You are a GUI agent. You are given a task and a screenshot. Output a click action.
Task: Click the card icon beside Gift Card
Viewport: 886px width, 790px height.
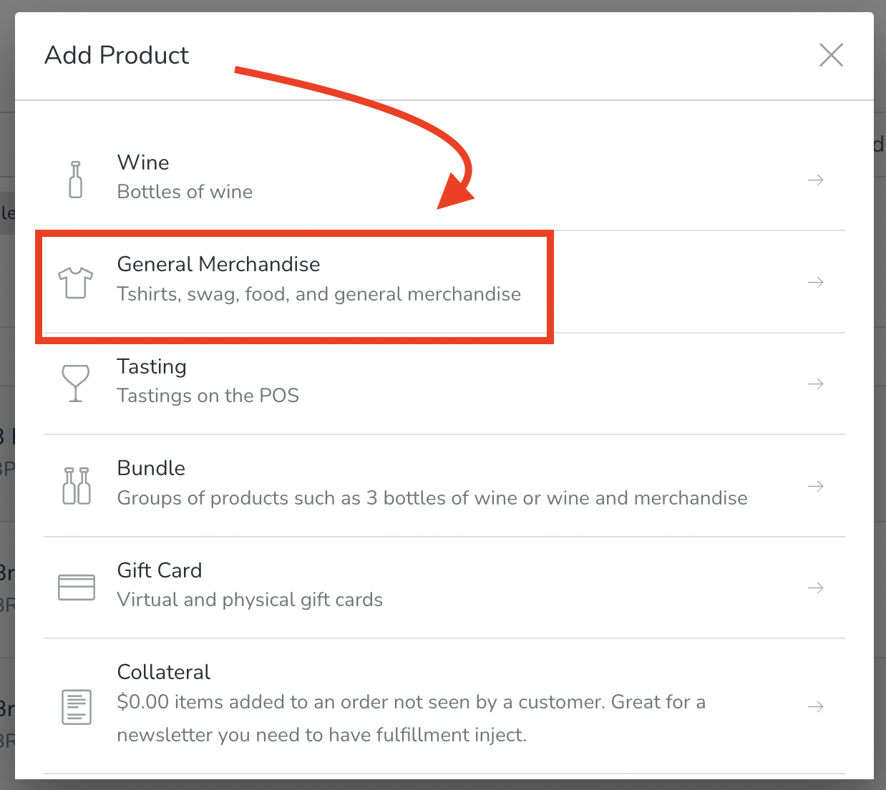point(77,586)
